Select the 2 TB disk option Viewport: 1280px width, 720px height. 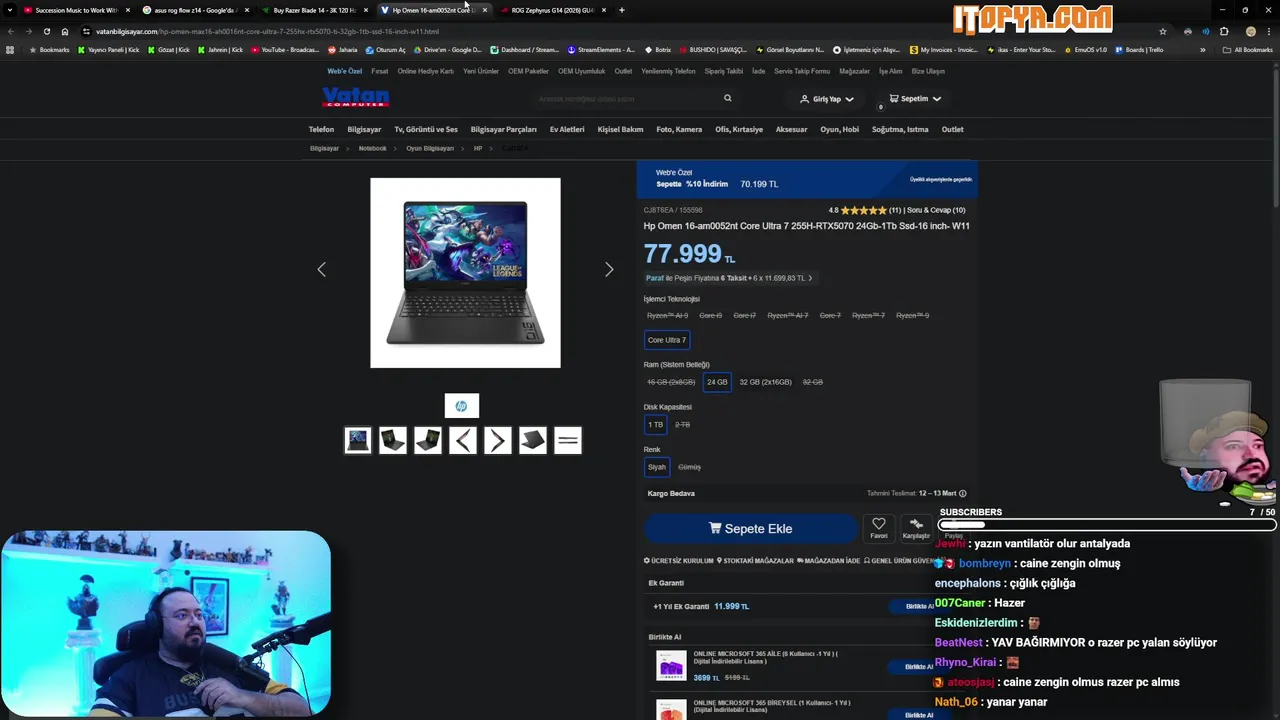tap(682, 424)
